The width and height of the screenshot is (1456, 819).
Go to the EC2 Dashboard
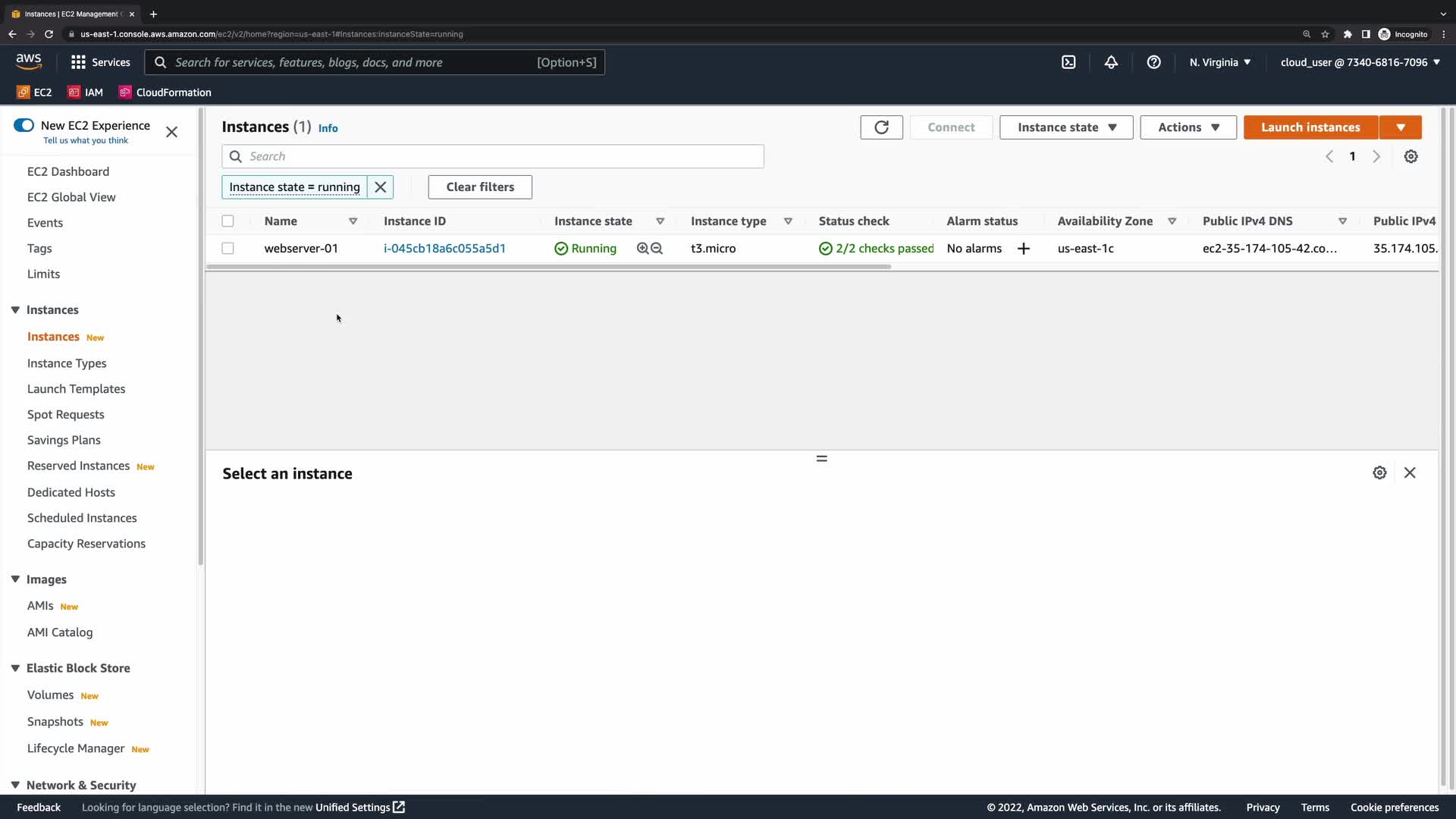(68, 171)
